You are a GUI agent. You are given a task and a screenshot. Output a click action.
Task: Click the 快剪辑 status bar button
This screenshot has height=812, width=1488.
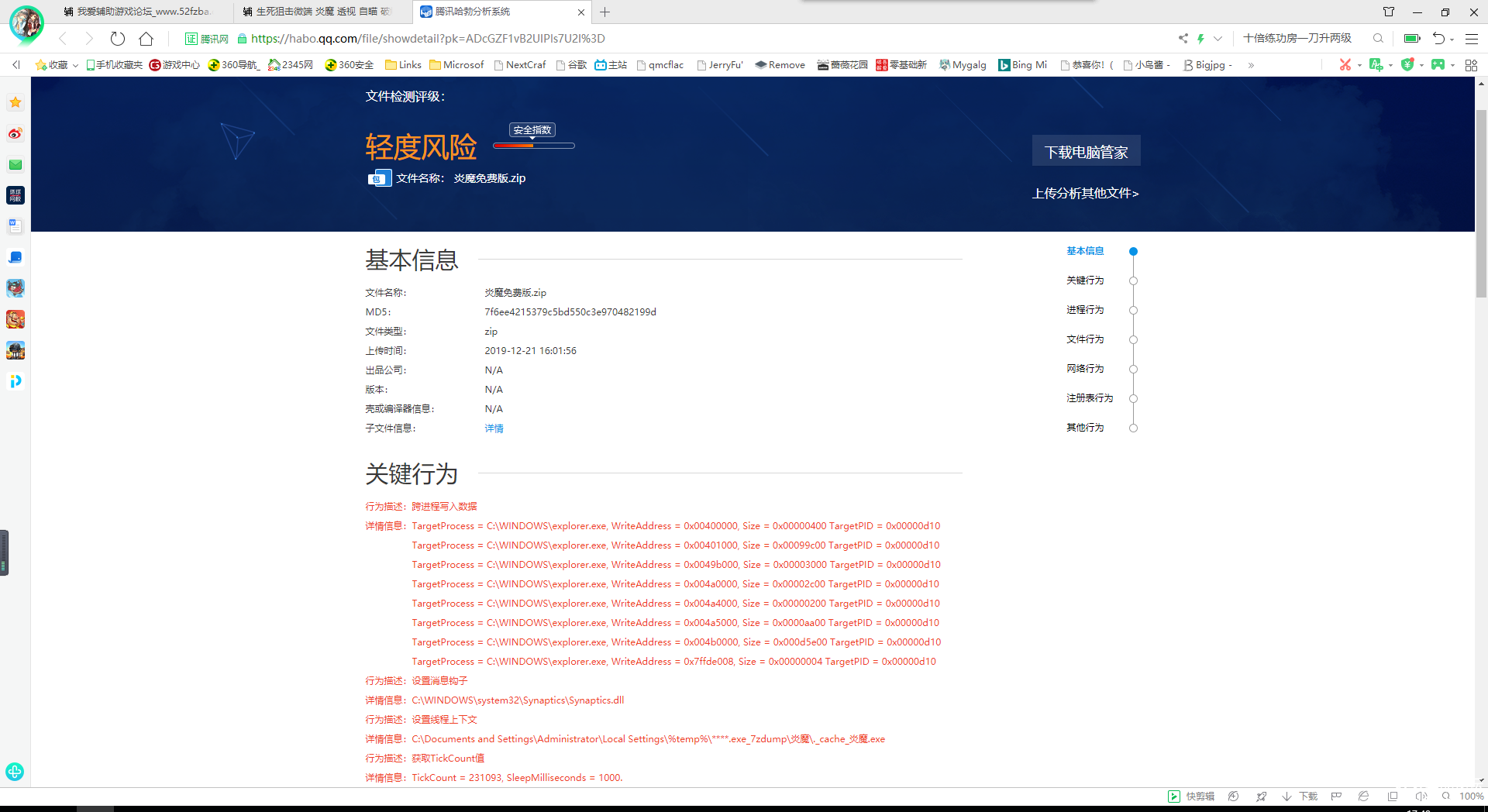point(1191,796)
